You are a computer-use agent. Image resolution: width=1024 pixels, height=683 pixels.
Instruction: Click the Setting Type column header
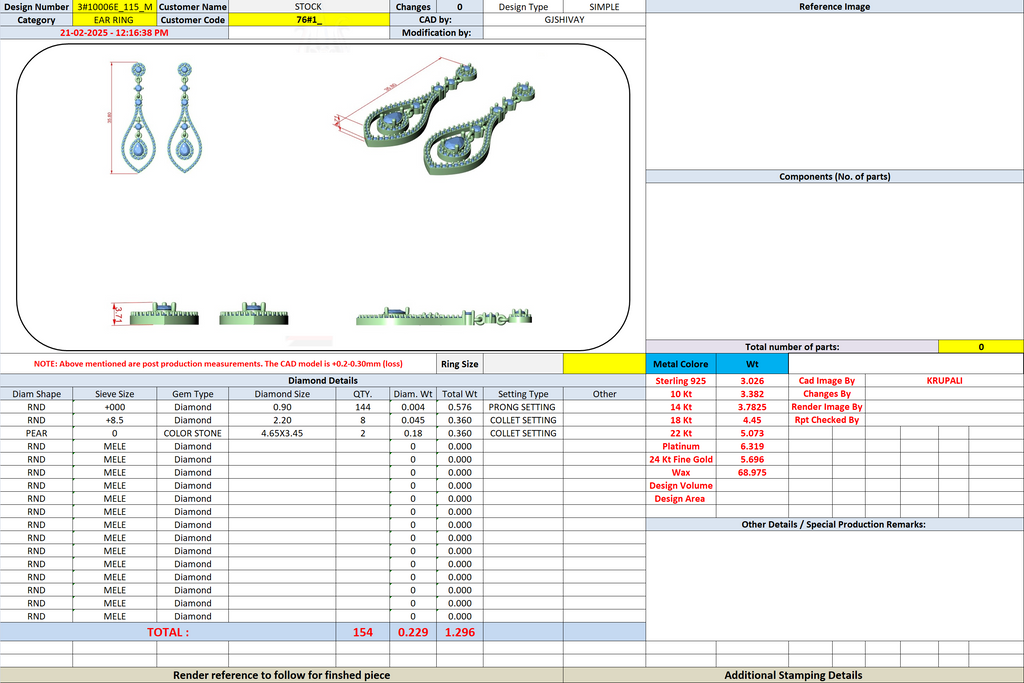tap(523, 394)
